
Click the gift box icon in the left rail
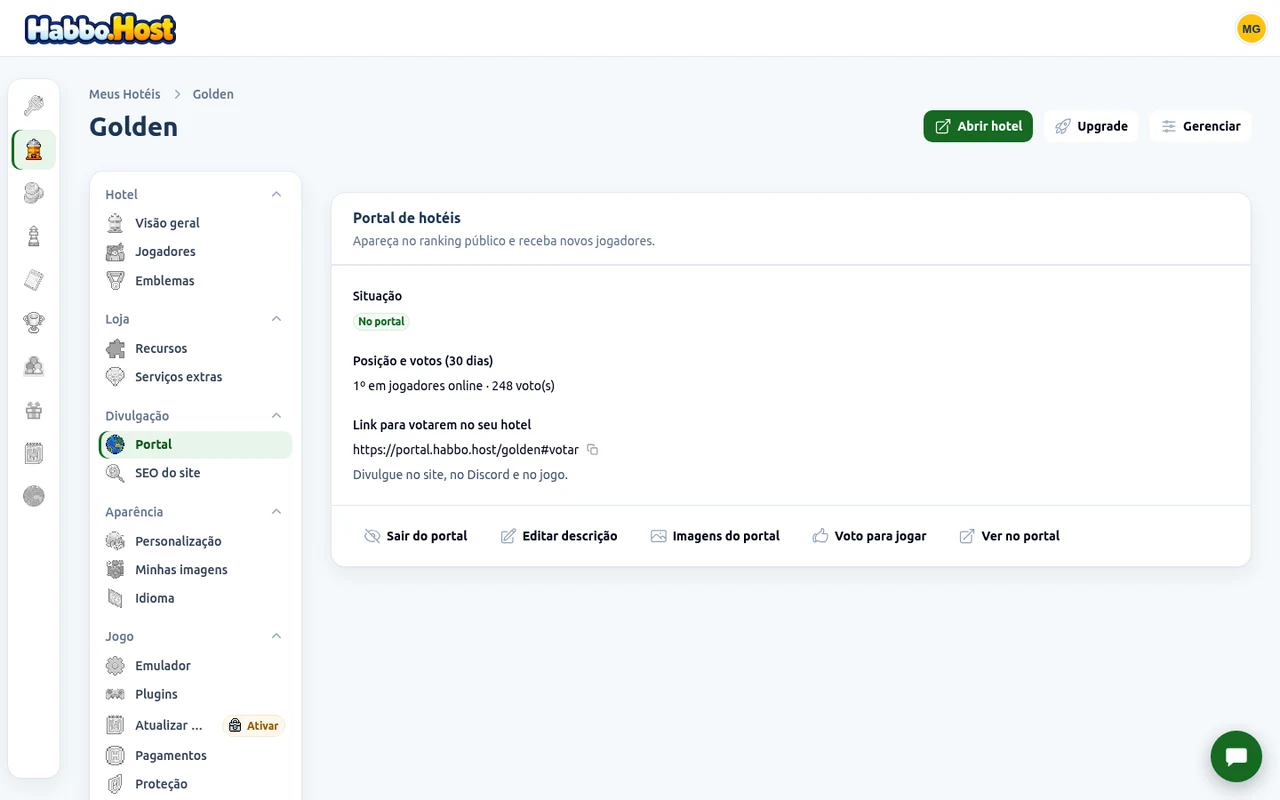point(34,410)
